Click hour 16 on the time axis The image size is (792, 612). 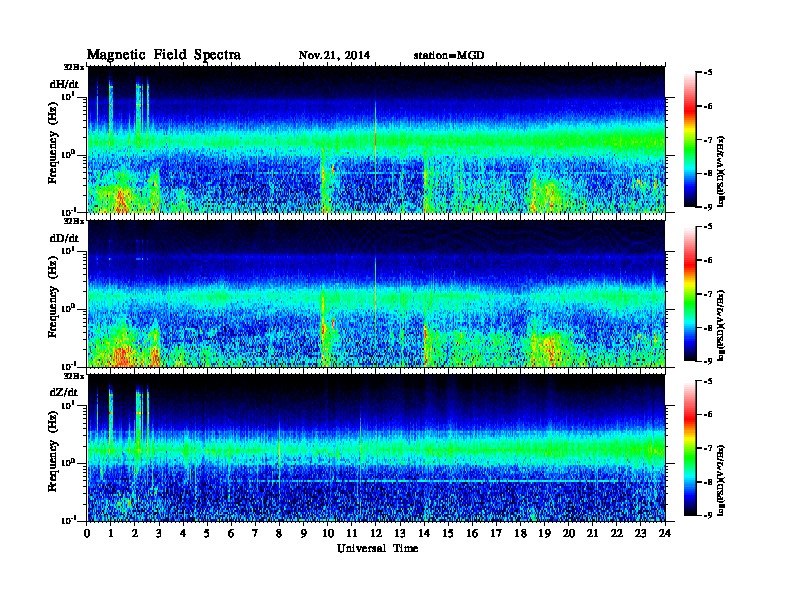pyautogui.click(x=472, y=534)
